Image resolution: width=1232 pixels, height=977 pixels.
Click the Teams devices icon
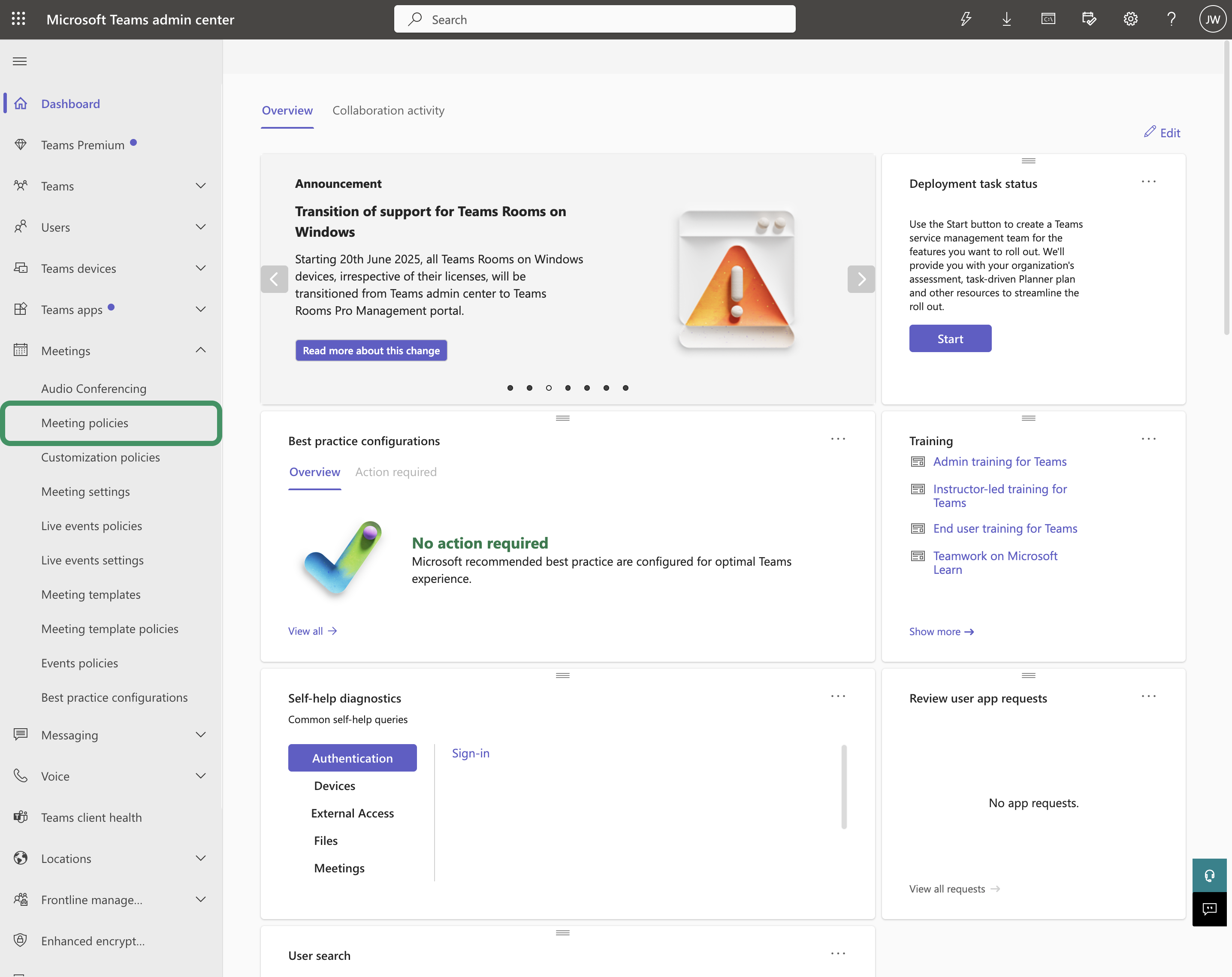[21, 268]
